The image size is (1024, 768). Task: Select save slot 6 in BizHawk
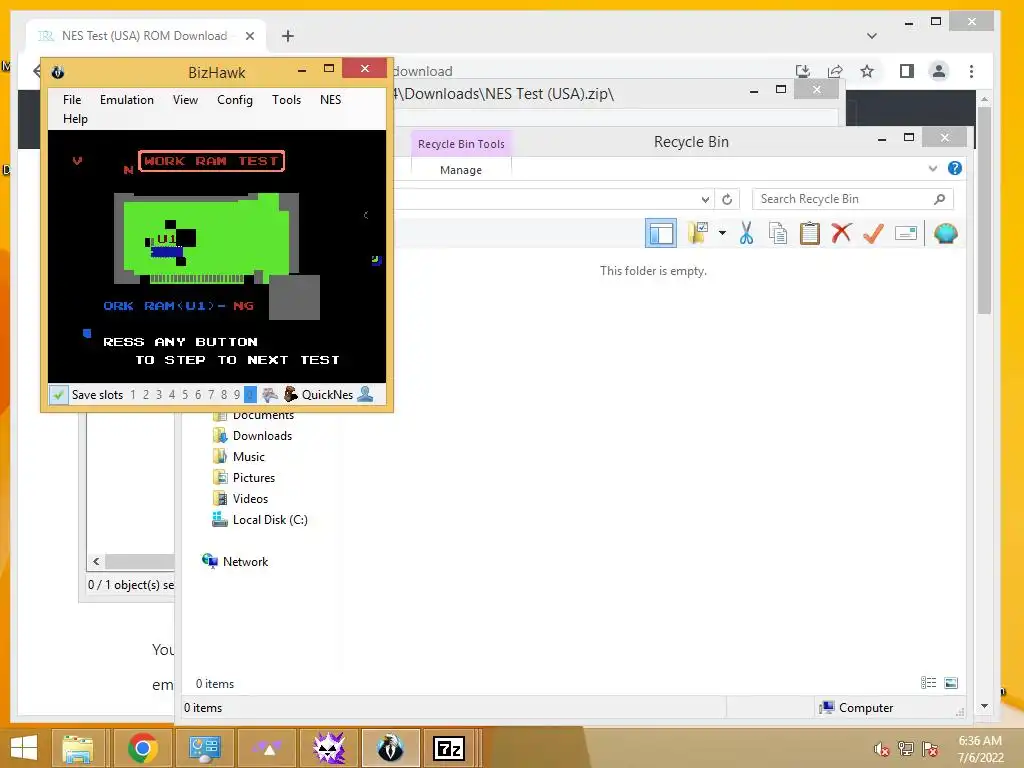point(198,394)
